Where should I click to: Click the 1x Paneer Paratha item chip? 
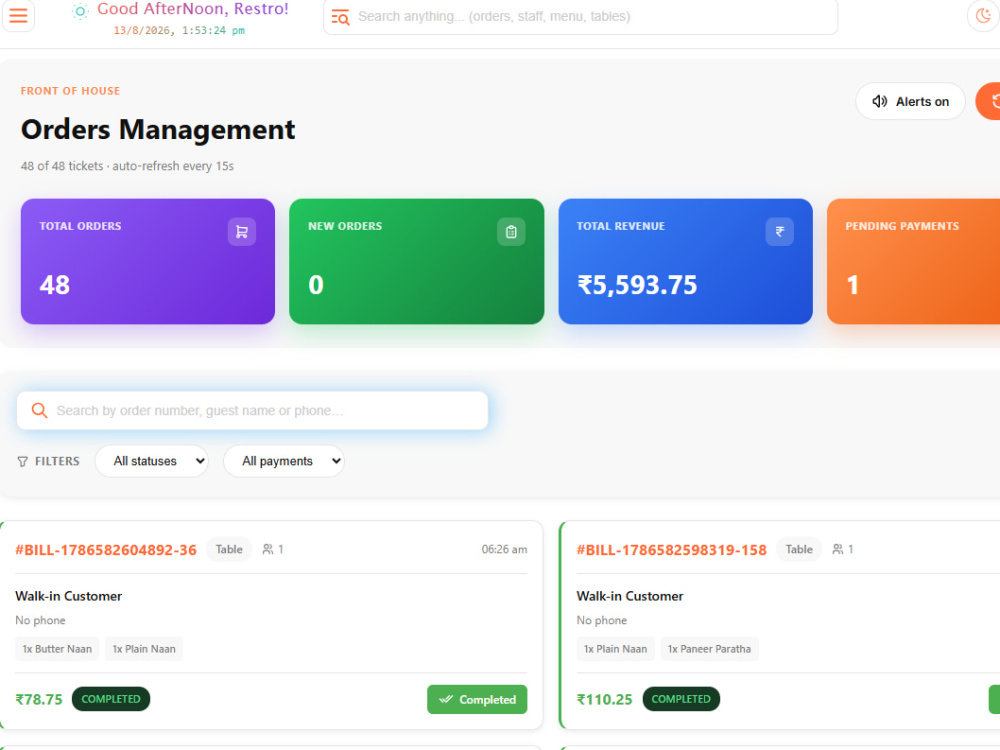709,649
